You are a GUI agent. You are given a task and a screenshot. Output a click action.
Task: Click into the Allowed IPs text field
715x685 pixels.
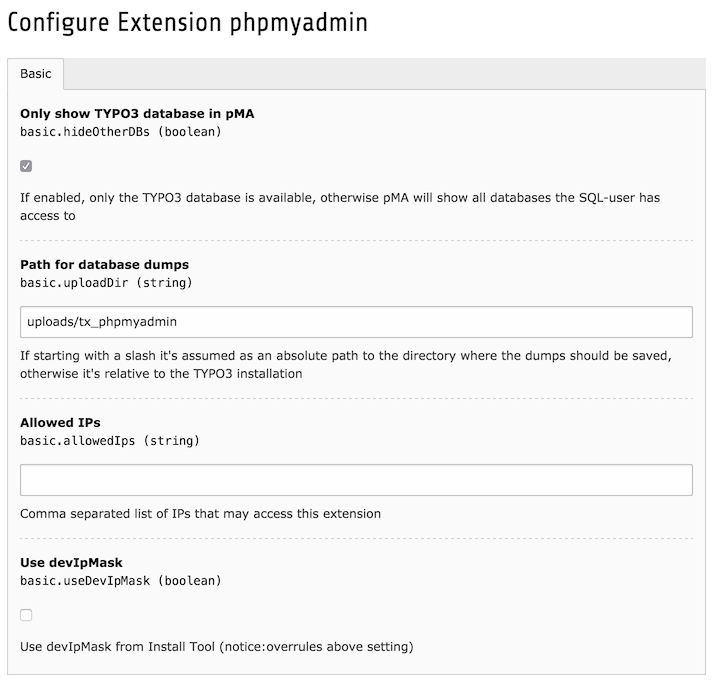[x=356, y=480]
